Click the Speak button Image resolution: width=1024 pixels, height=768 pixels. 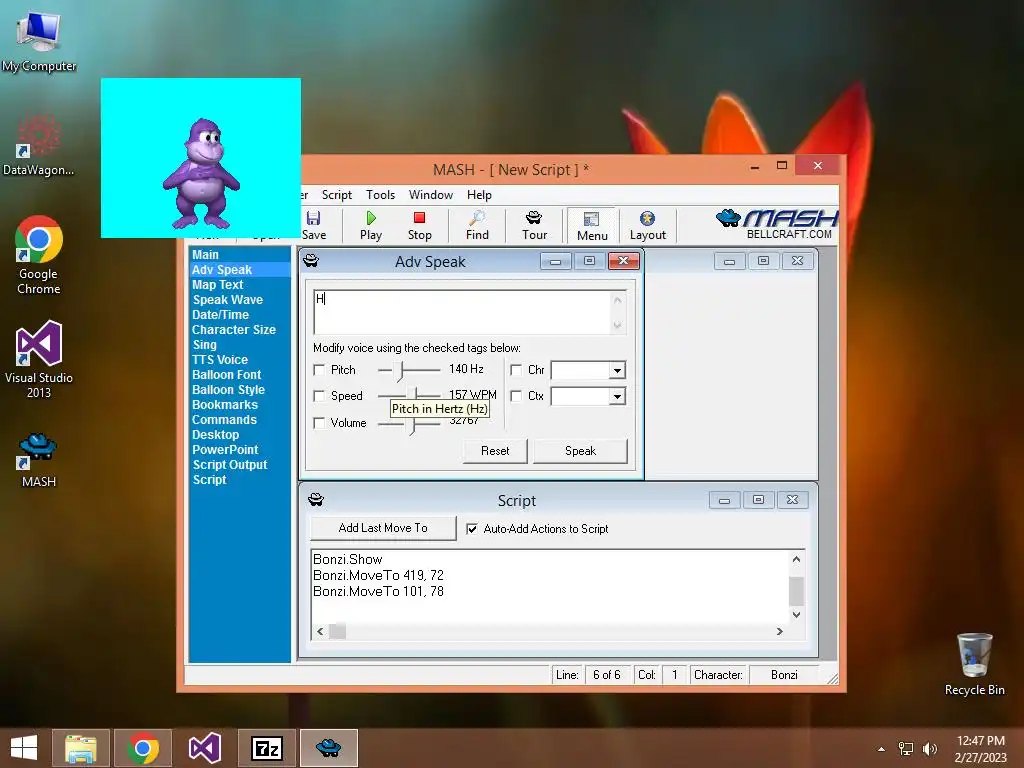point(580,451)
